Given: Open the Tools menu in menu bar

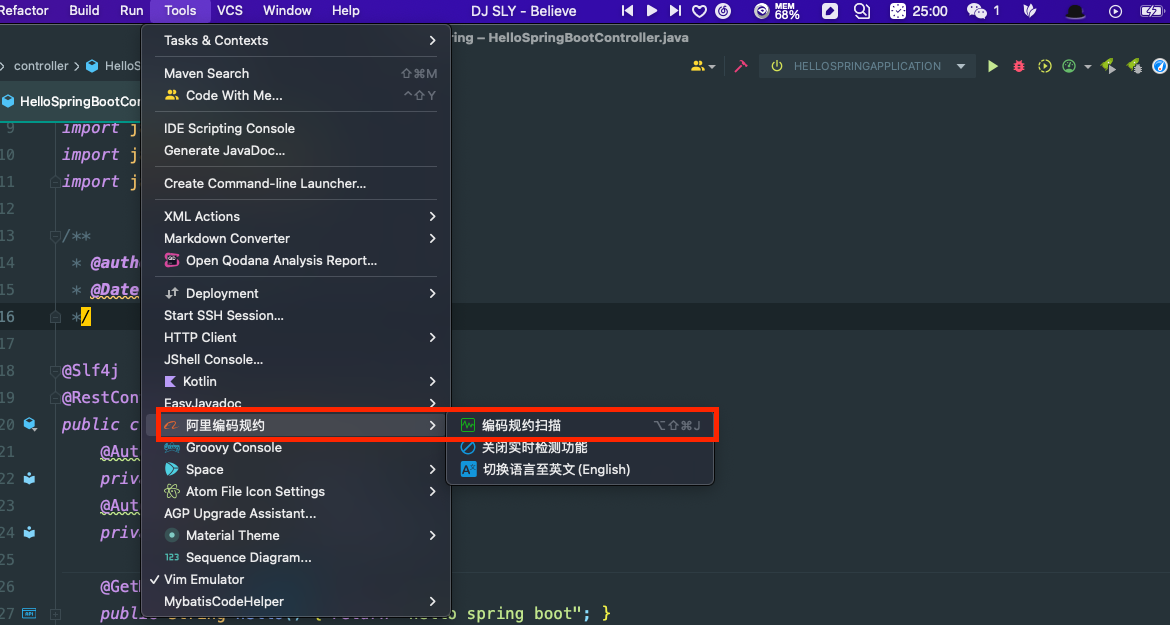Looking at the screenshot, I should pos(180,10).
